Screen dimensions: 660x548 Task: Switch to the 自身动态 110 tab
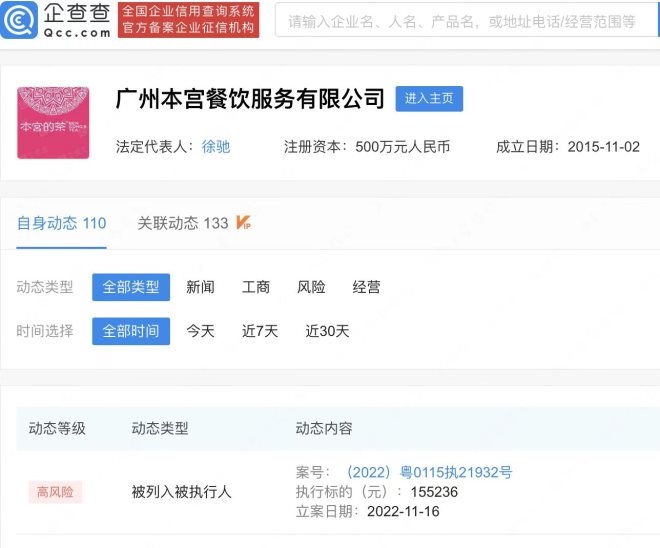pyautogui.click(x=61, y=224)
